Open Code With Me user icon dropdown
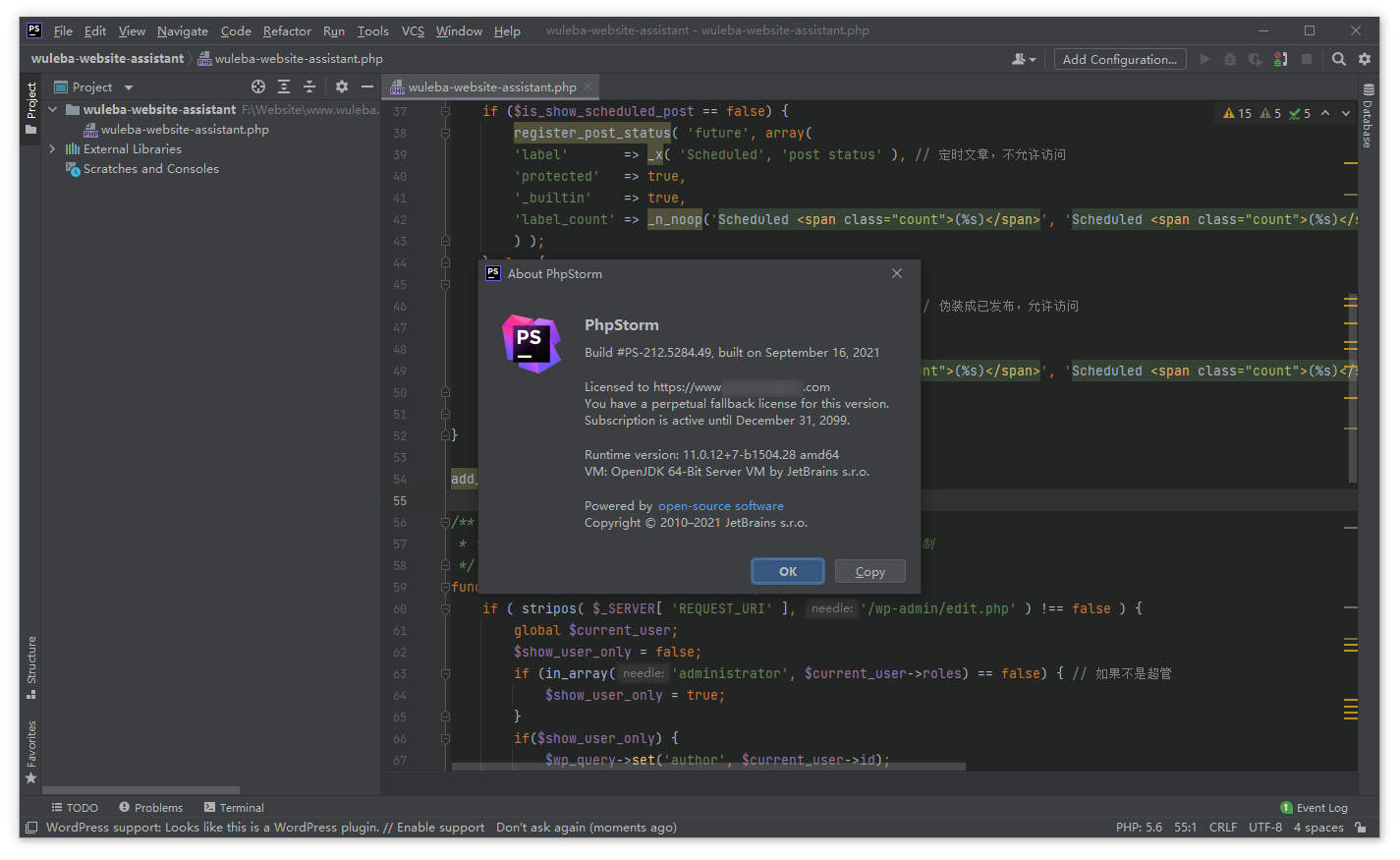Image resolution: width=1400 pixels, height=860 pixels. coord(1024,59)
